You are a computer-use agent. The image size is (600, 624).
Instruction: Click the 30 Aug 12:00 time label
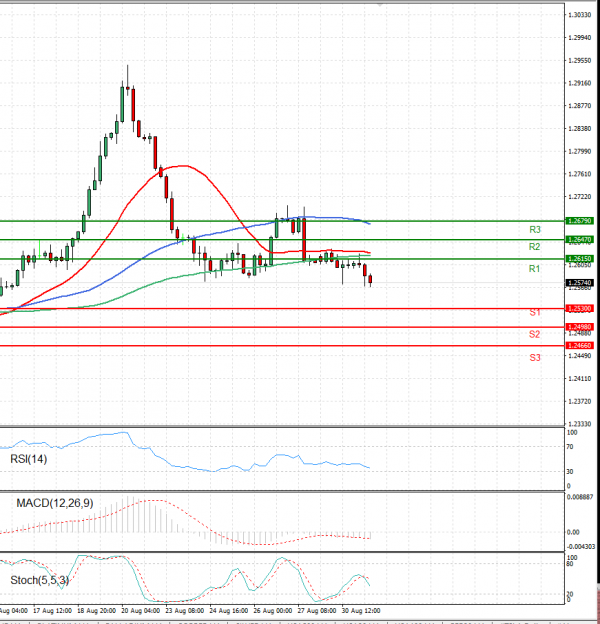point(361,610)
